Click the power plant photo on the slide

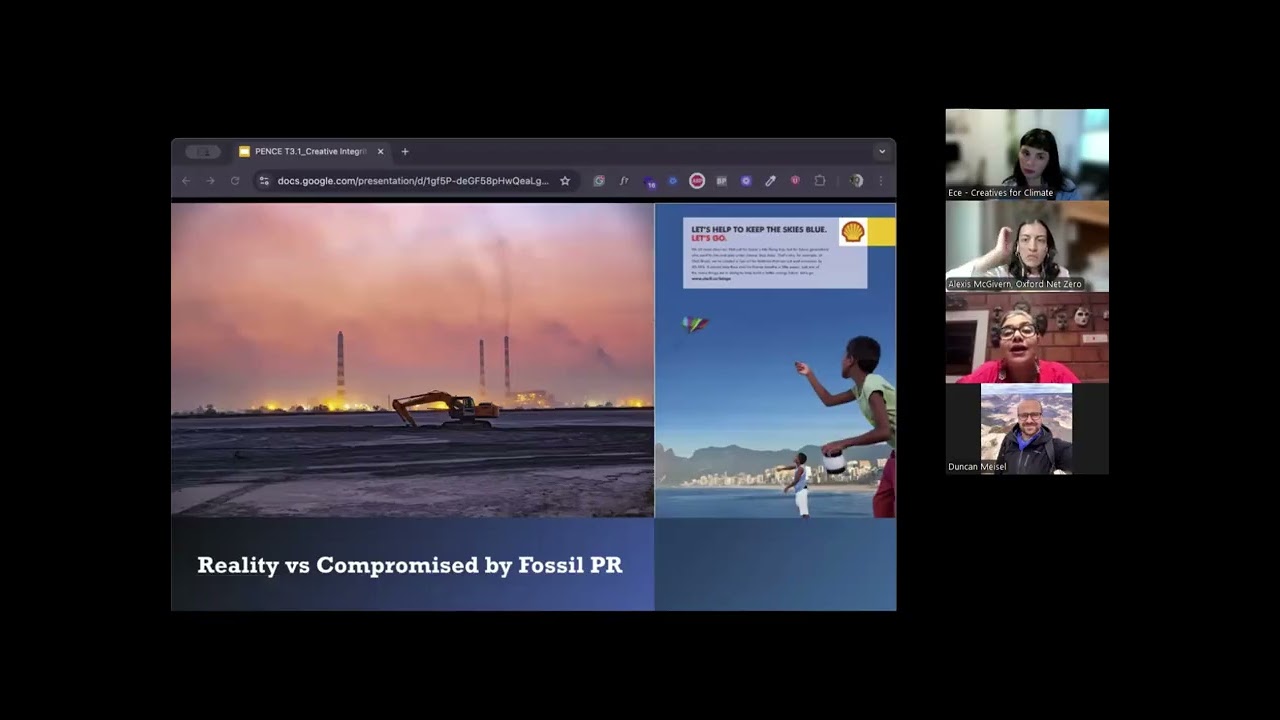click(412, 360)
